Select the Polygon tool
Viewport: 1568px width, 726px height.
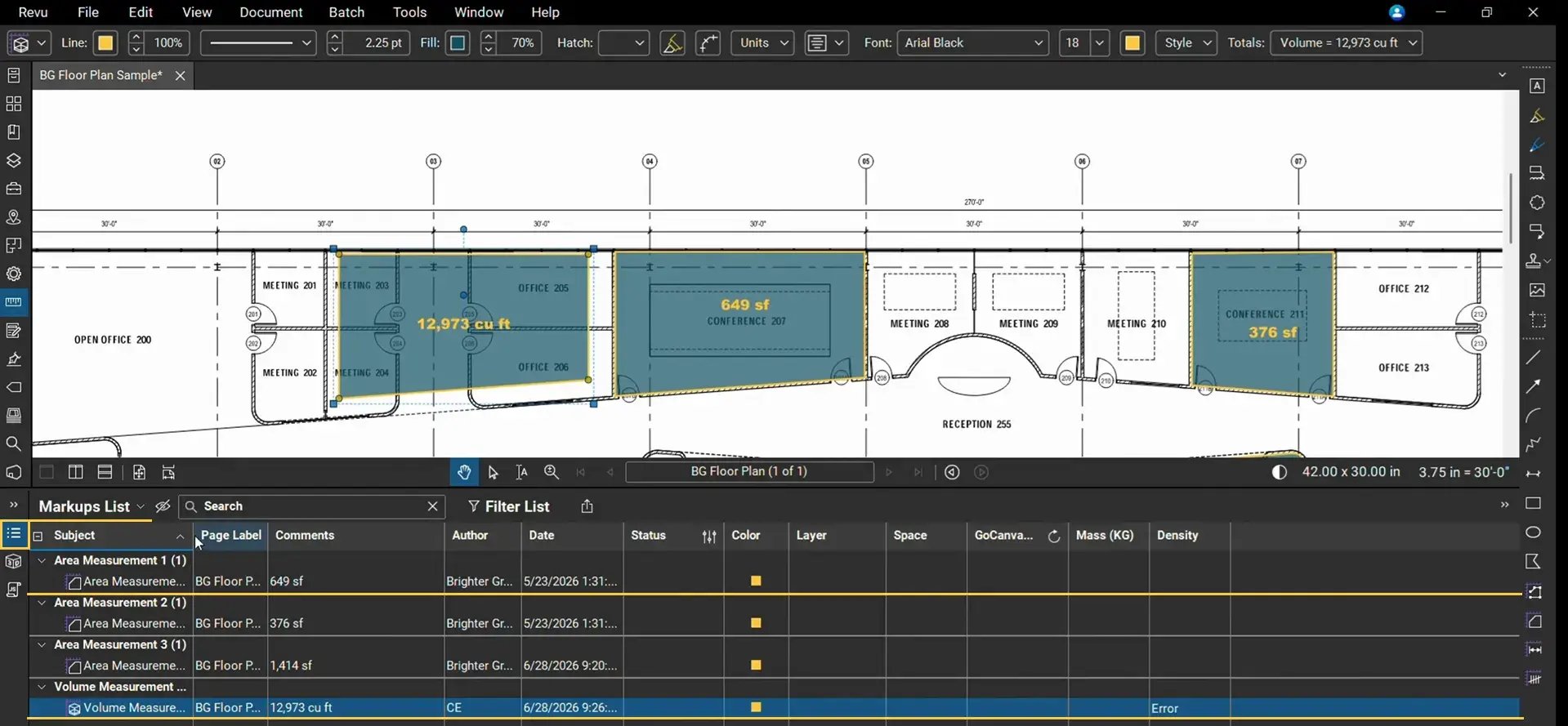1534,562
